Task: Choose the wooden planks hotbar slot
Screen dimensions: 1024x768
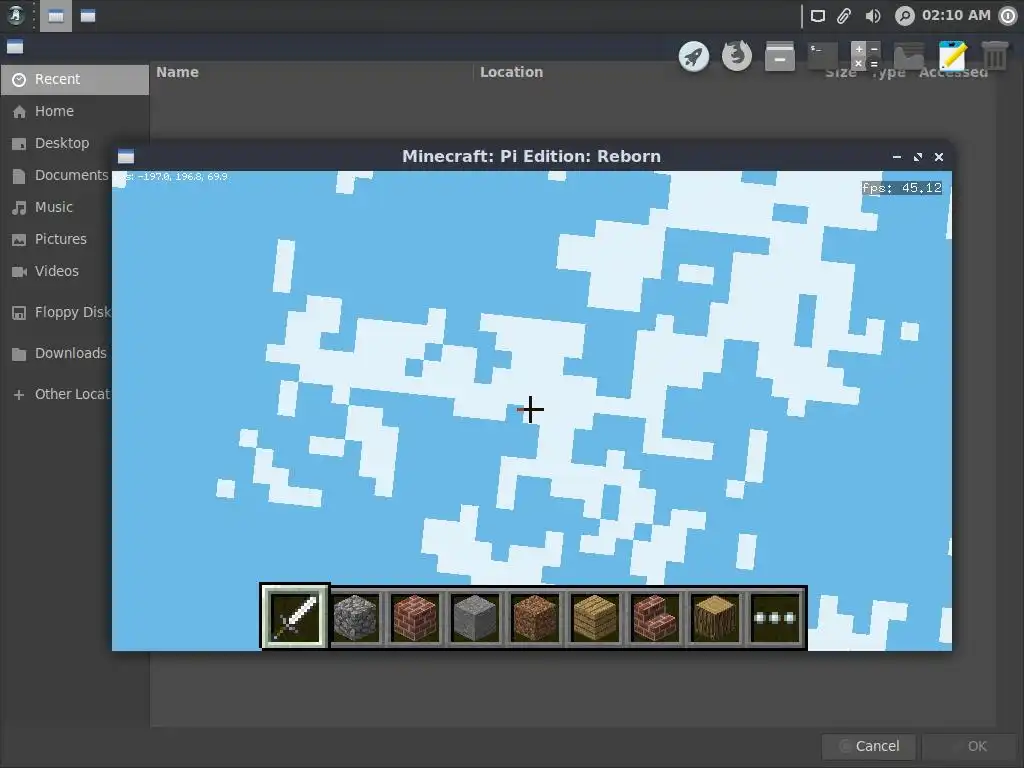Action: (596, 617)
